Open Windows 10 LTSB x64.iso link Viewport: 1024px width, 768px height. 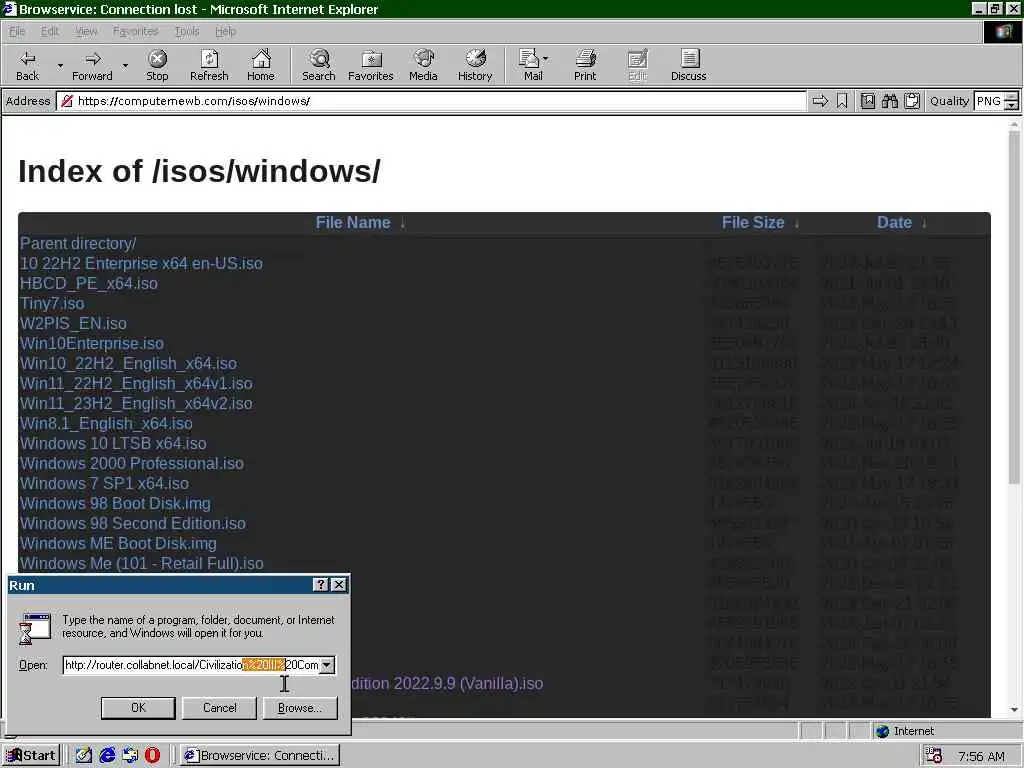tap(113, 443)
